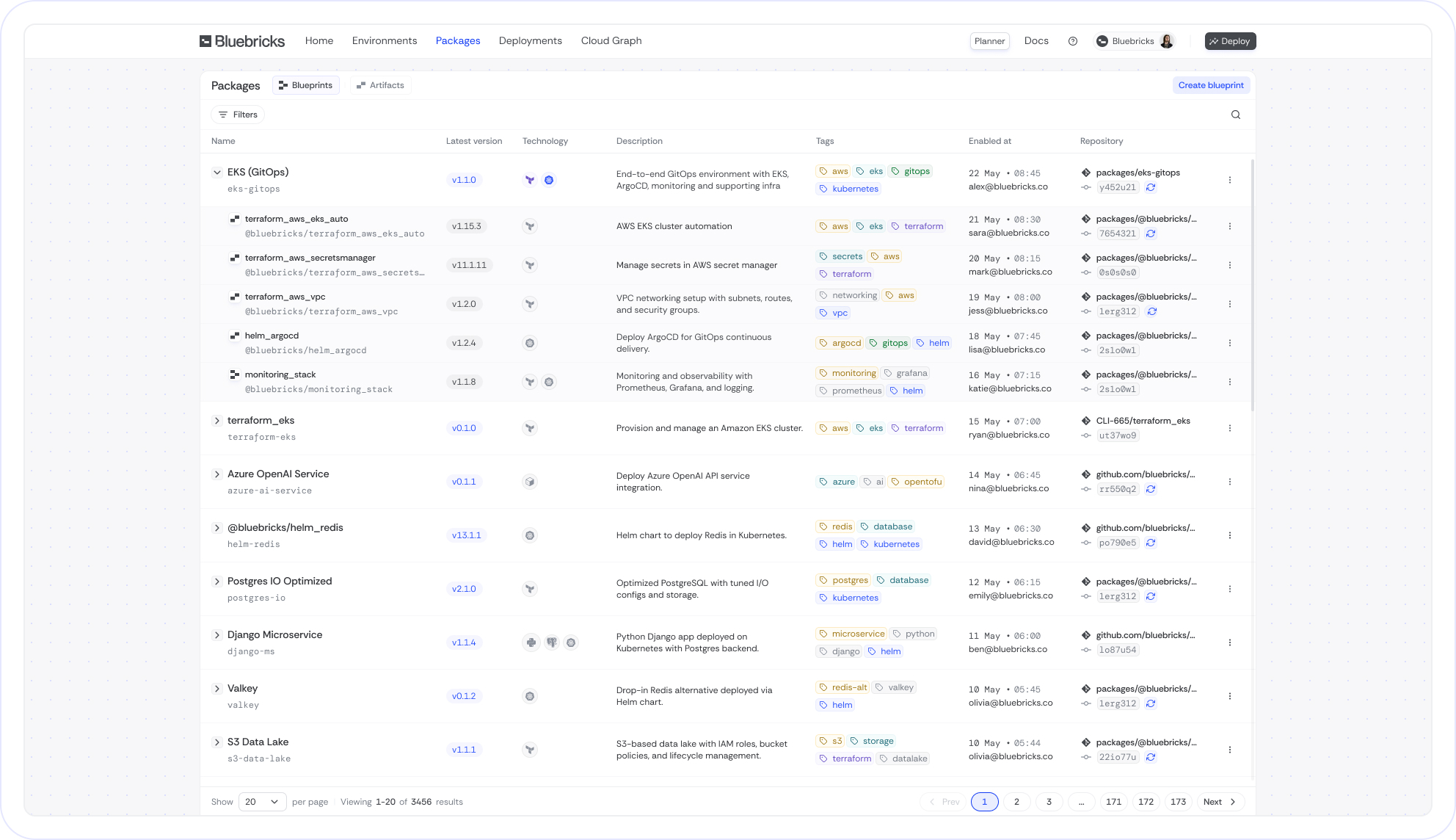Open the per page count dropdown

tap(262, 802)
